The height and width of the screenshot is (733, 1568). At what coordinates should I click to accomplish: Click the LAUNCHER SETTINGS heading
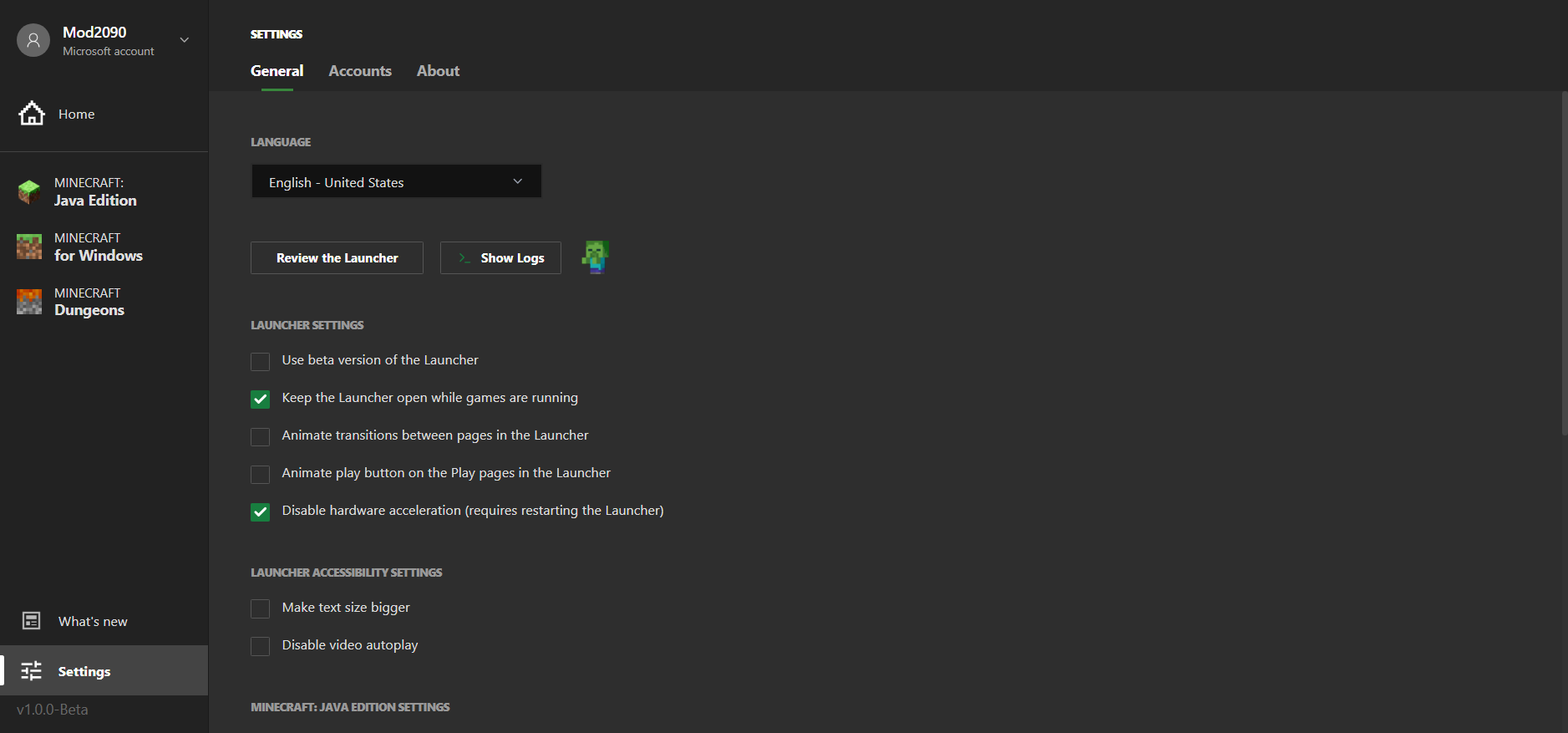pos(307,325)
